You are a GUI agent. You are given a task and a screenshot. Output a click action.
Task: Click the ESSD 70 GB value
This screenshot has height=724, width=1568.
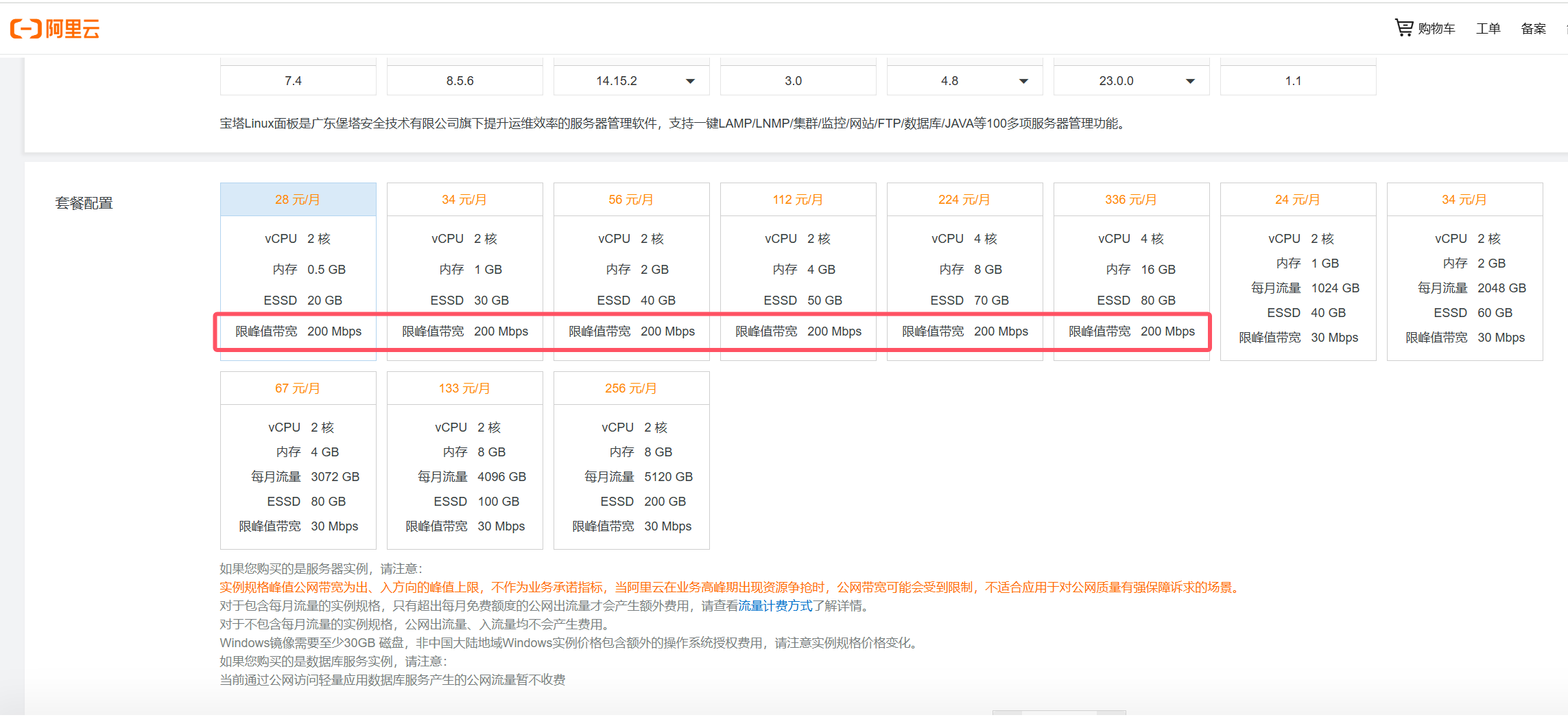click(991, 301)
